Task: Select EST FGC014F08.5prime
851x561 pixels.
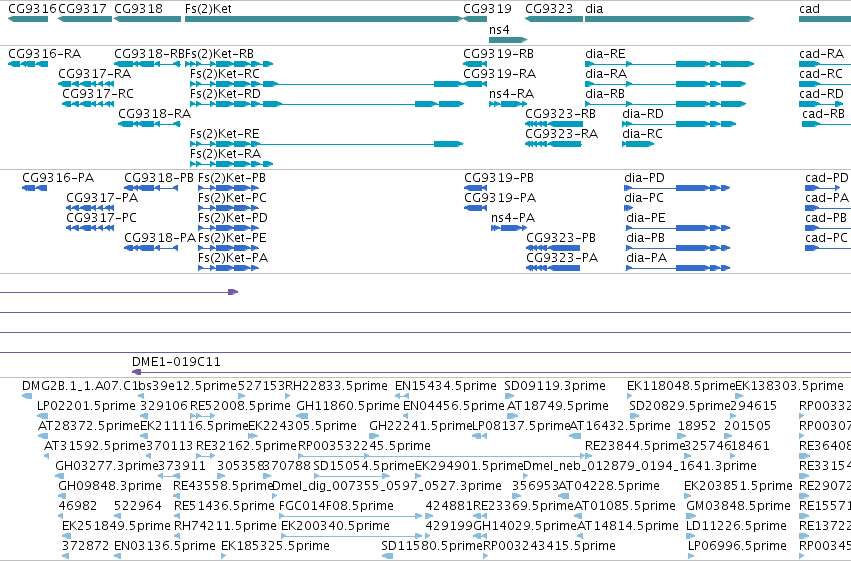Action: pos(336,506)
